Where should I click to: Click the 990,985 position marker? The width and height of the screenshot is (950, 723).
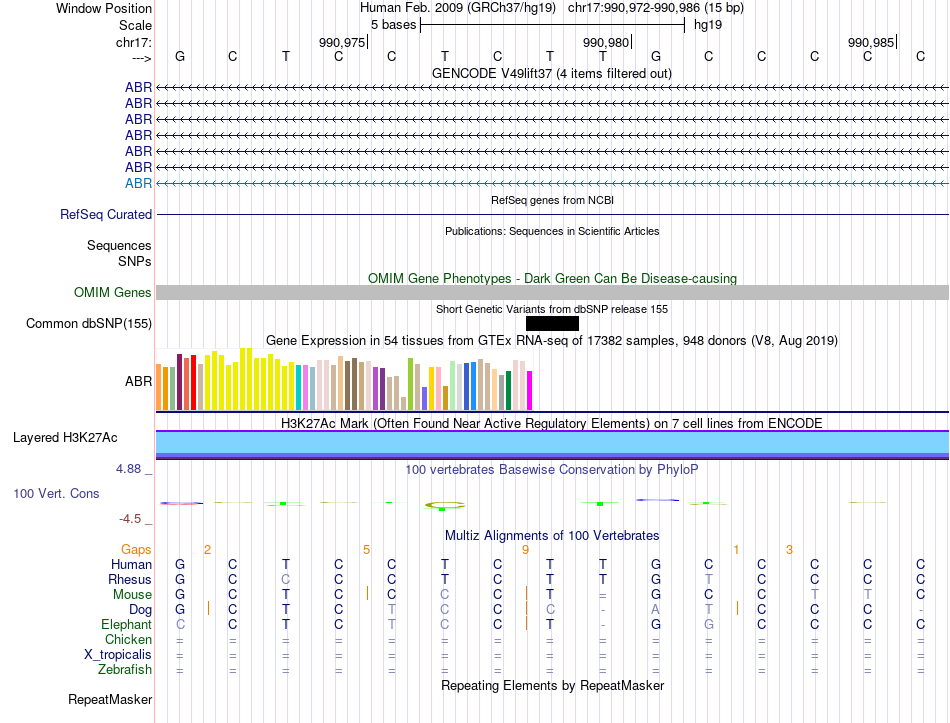click(871, 42)
